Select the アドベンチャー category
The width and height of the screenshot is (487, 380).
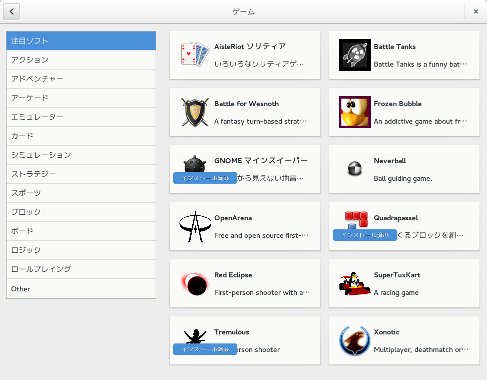(81, 79)
